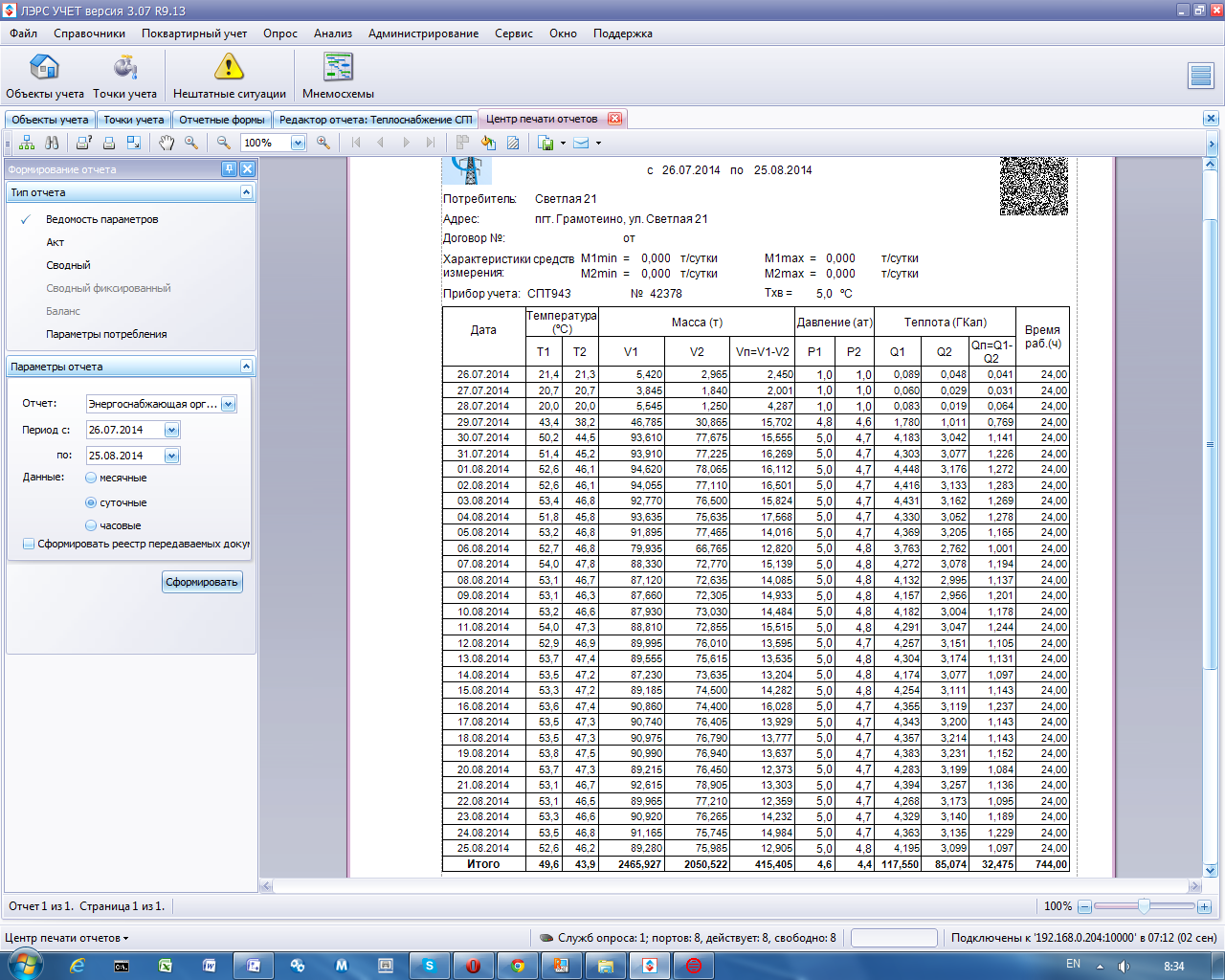Open the Период с date dropdown
The width and height of the screenshot is (1225, 980).
click(x=171, y=430)
